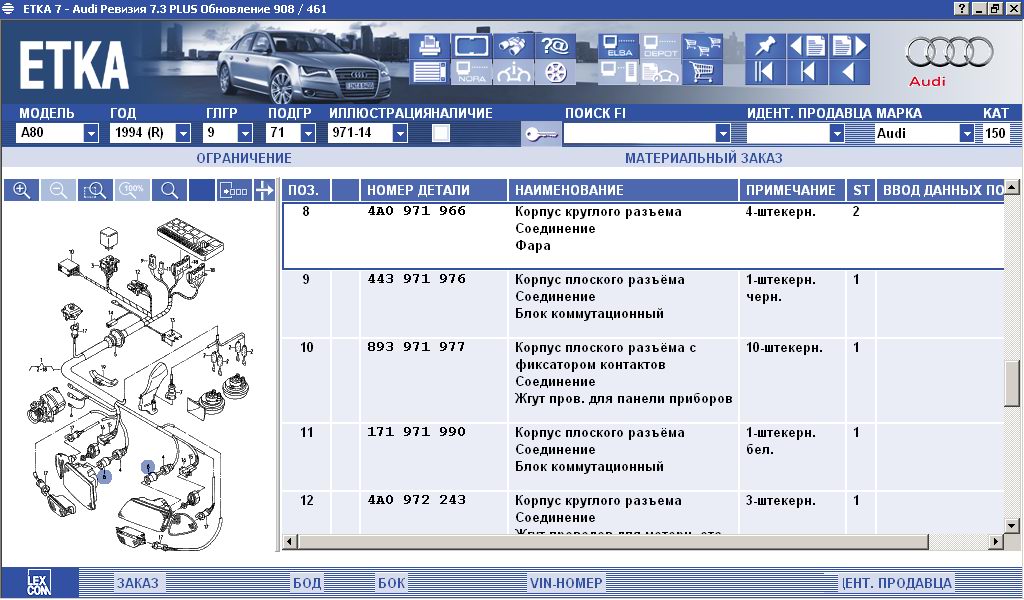The image size is (1024, 600).
Task: Open the МАРКА Audi dropdown
Action: coord(967,133)
